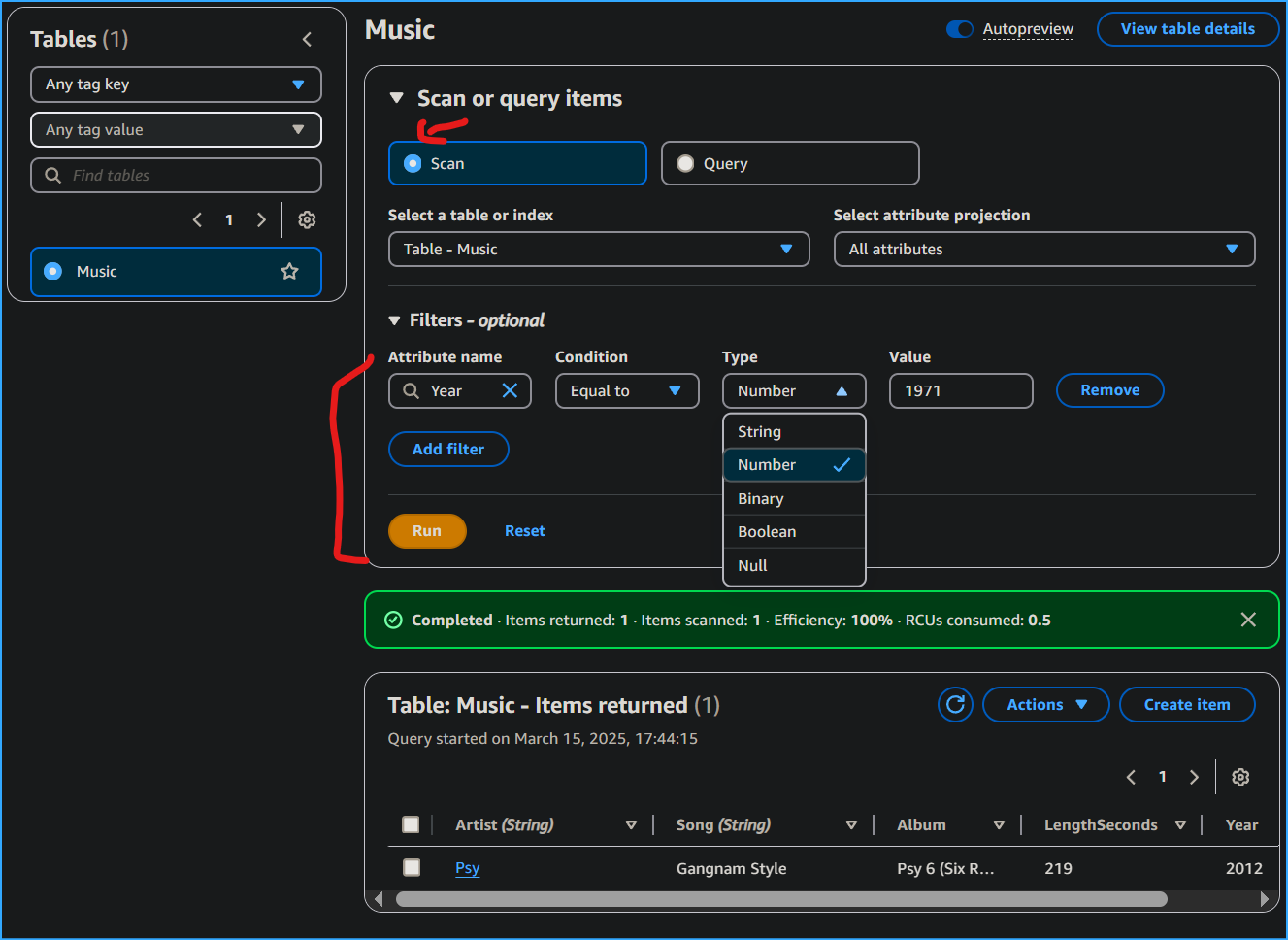This screenshot has width=1288, height=940.
Task: Clear the Year attribute name field
Action: [x=510, y=390]
